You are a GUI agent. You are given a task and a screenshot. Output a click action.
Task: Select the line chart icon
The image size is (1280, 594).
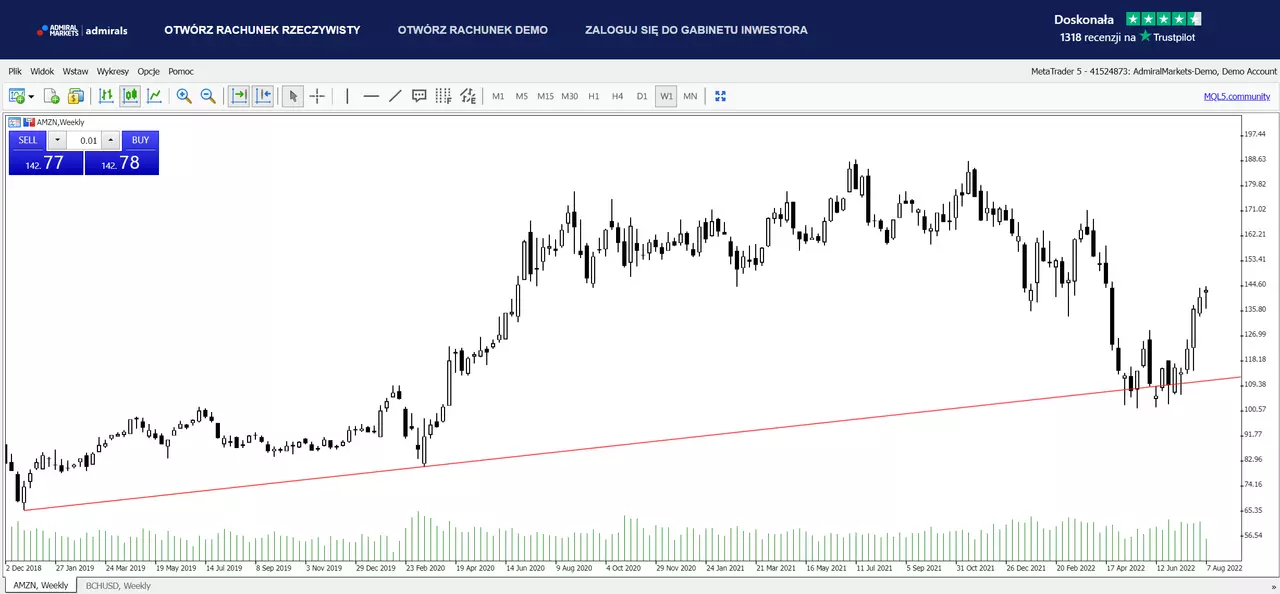tap(154, 96)
